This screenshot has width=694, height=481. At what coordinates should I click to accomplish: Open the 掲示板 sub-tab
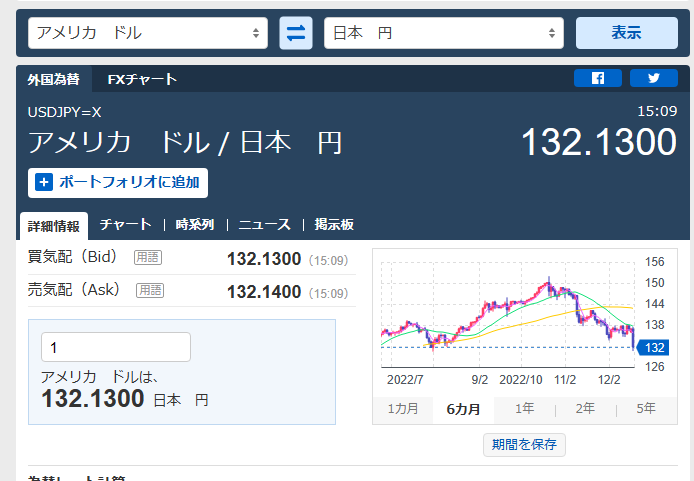334,225
